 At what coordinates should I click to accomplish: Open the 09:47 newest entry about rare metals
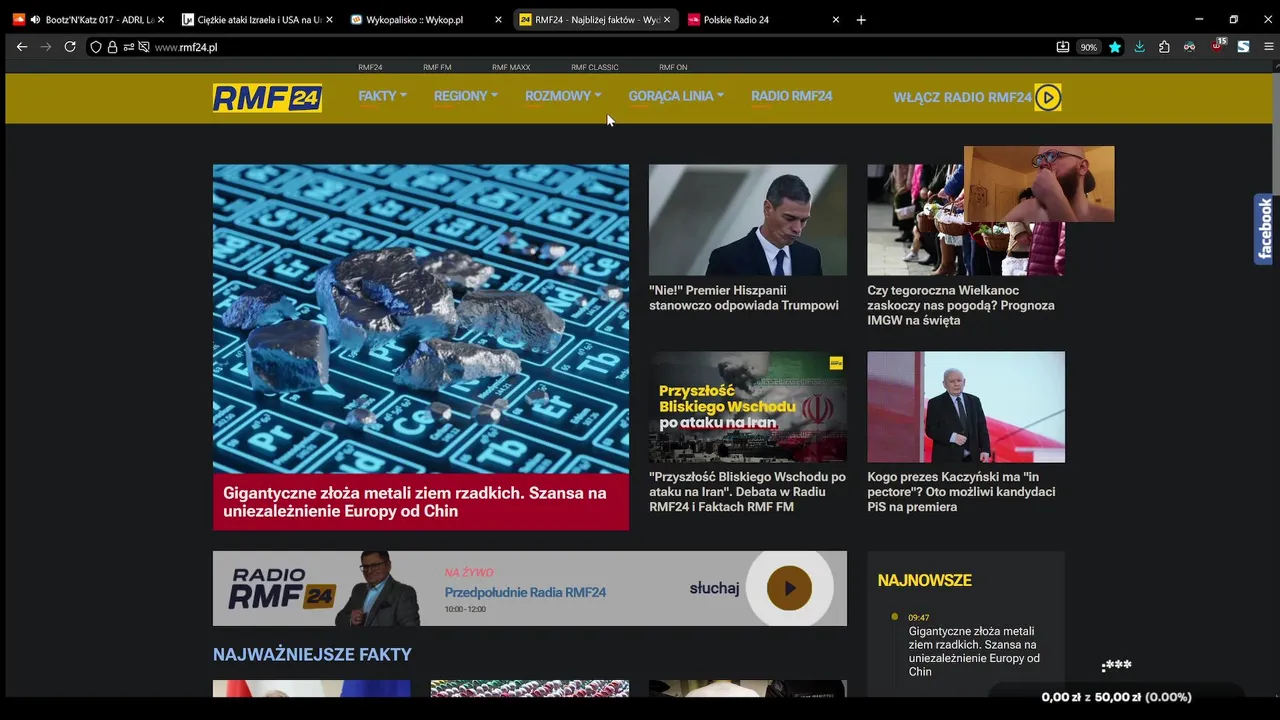(974, 651)
